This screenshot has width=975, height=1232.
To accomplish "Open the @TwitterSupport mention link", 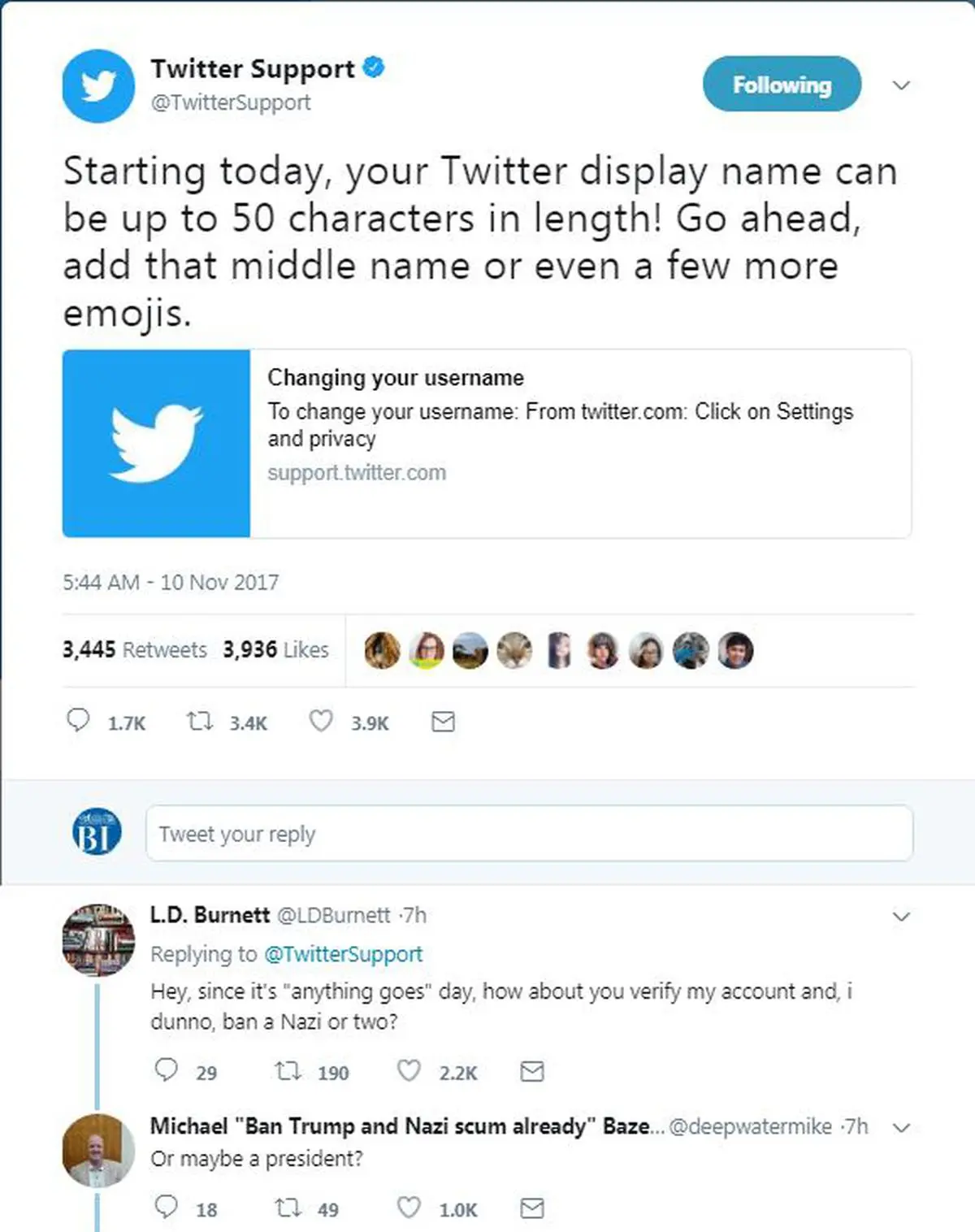I will pos(343,953).
